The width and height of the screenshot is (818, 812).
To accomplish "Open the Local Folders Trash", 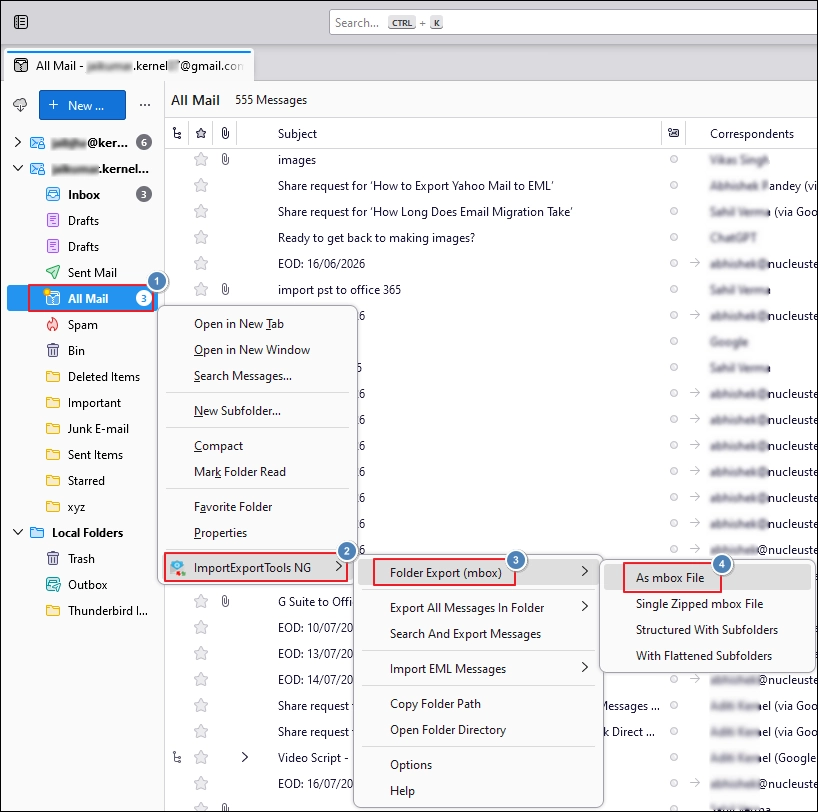I will pyautogui.click(x=81, y=558).
